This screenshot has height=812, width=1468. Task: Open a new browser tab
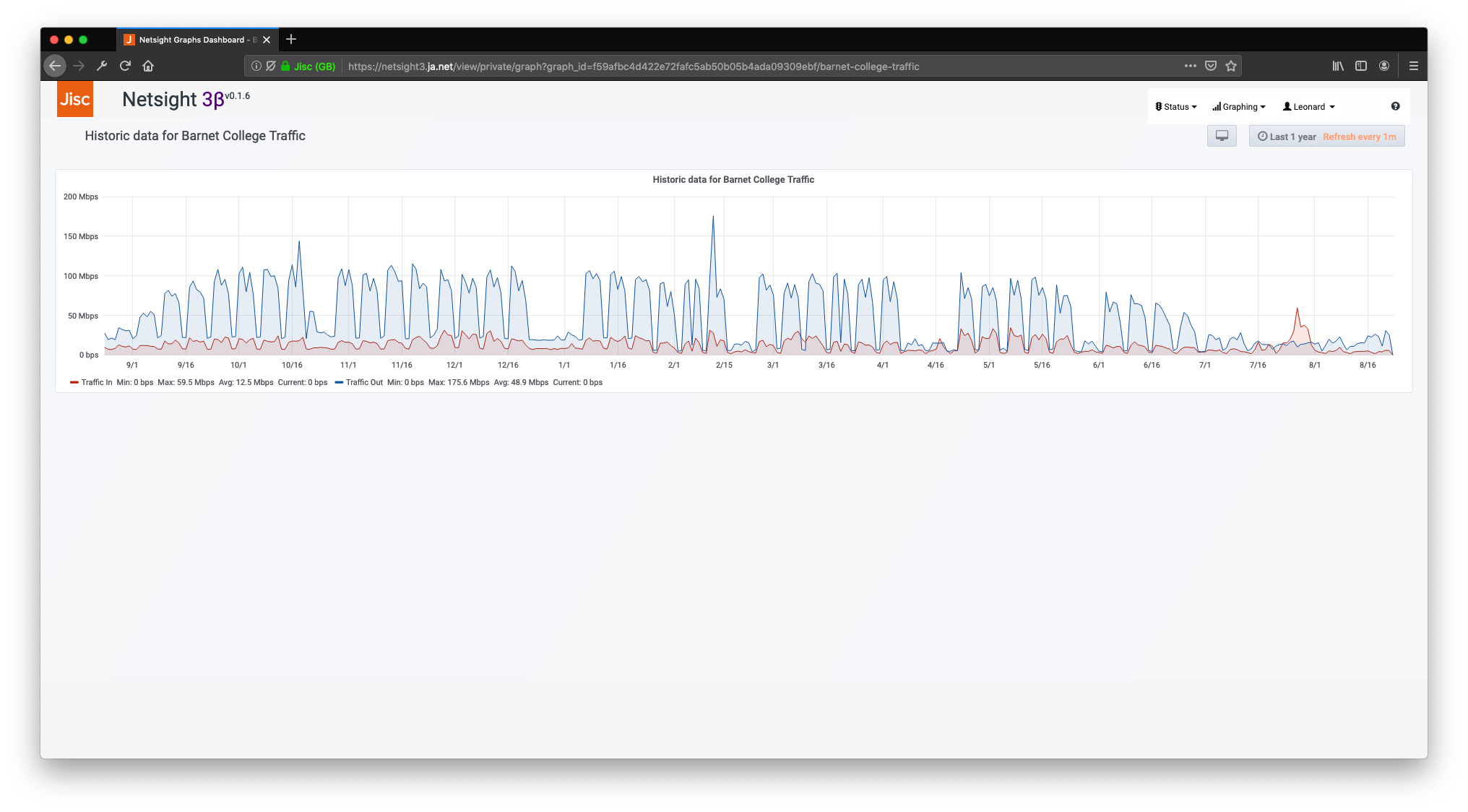tap(291, 39)
